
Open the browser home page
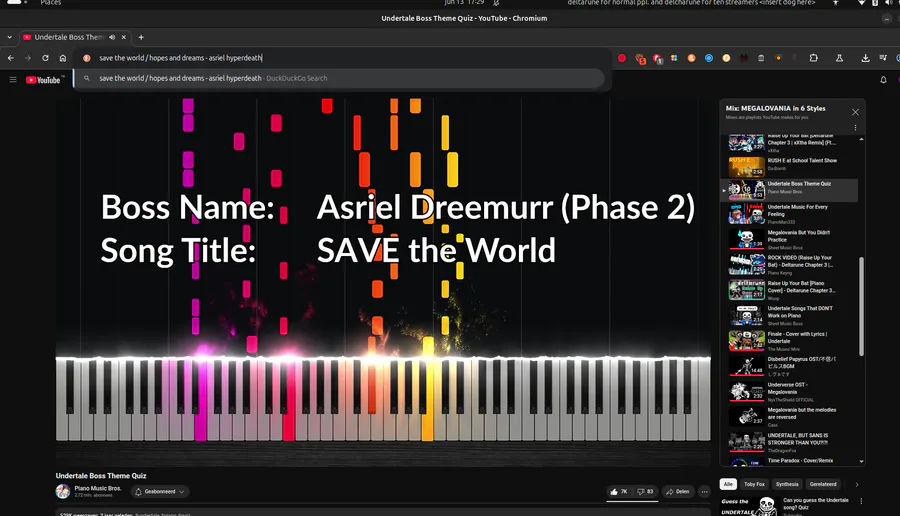(x=63, y=58)
